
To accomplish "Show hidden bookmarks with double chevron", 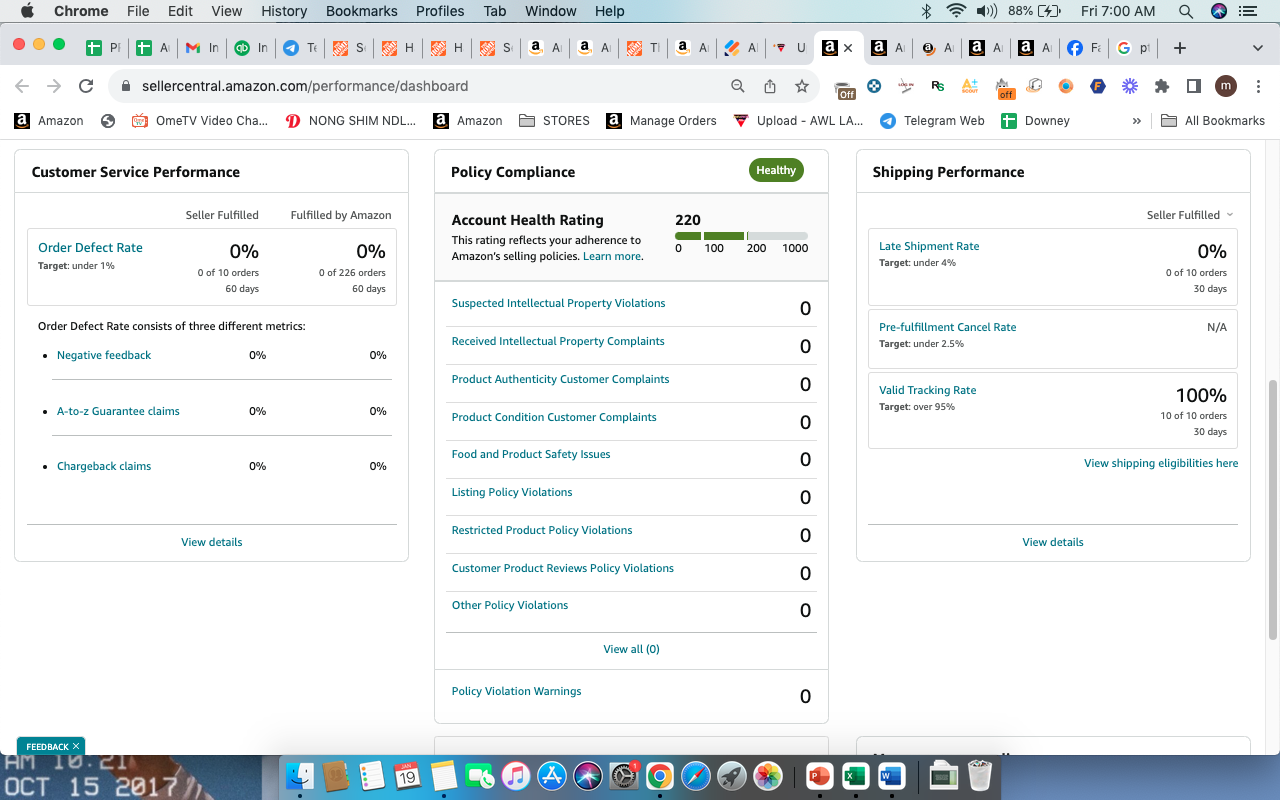I will pyautogui.click(x=1136, y=120).
